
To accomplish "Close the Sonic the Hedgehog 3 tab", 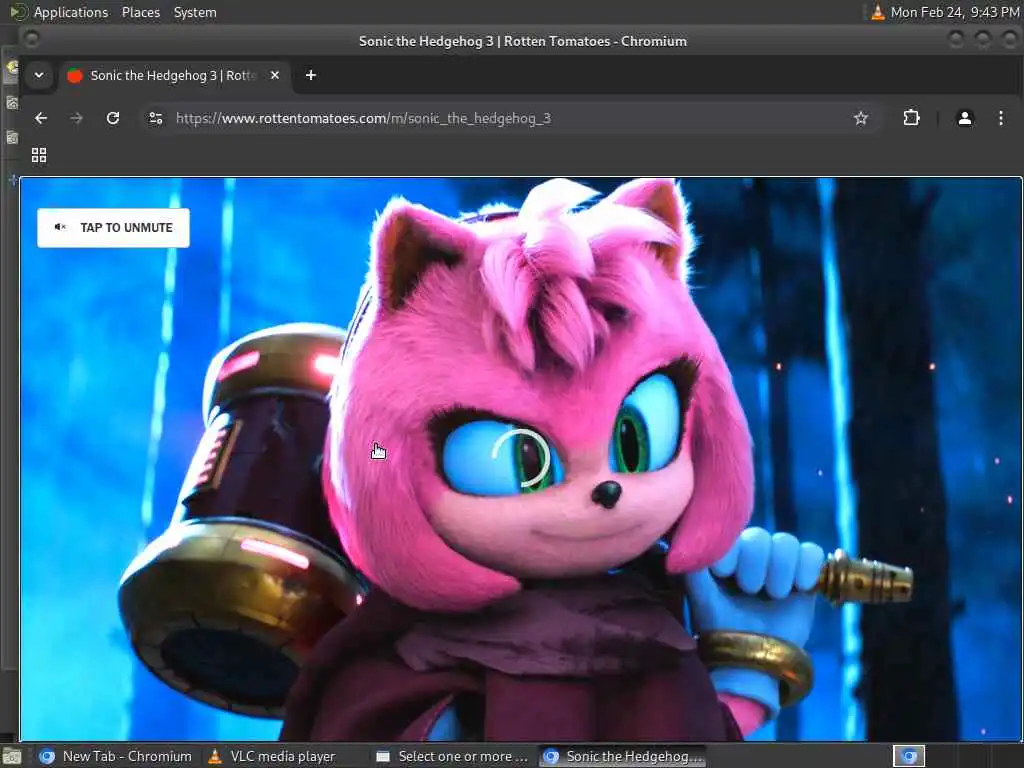I will [275, 75].
